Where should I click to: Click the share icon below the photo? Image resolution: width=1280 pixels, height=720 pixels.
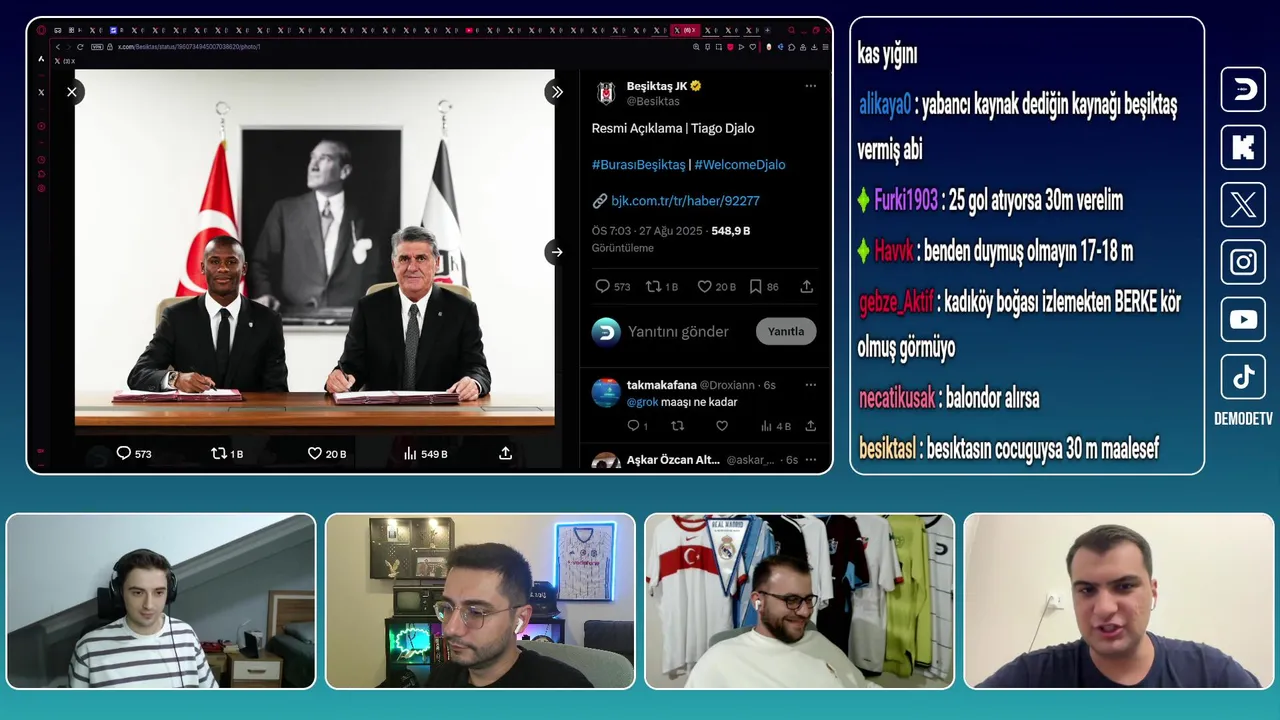pyautogui.click(x=506, y=453)
